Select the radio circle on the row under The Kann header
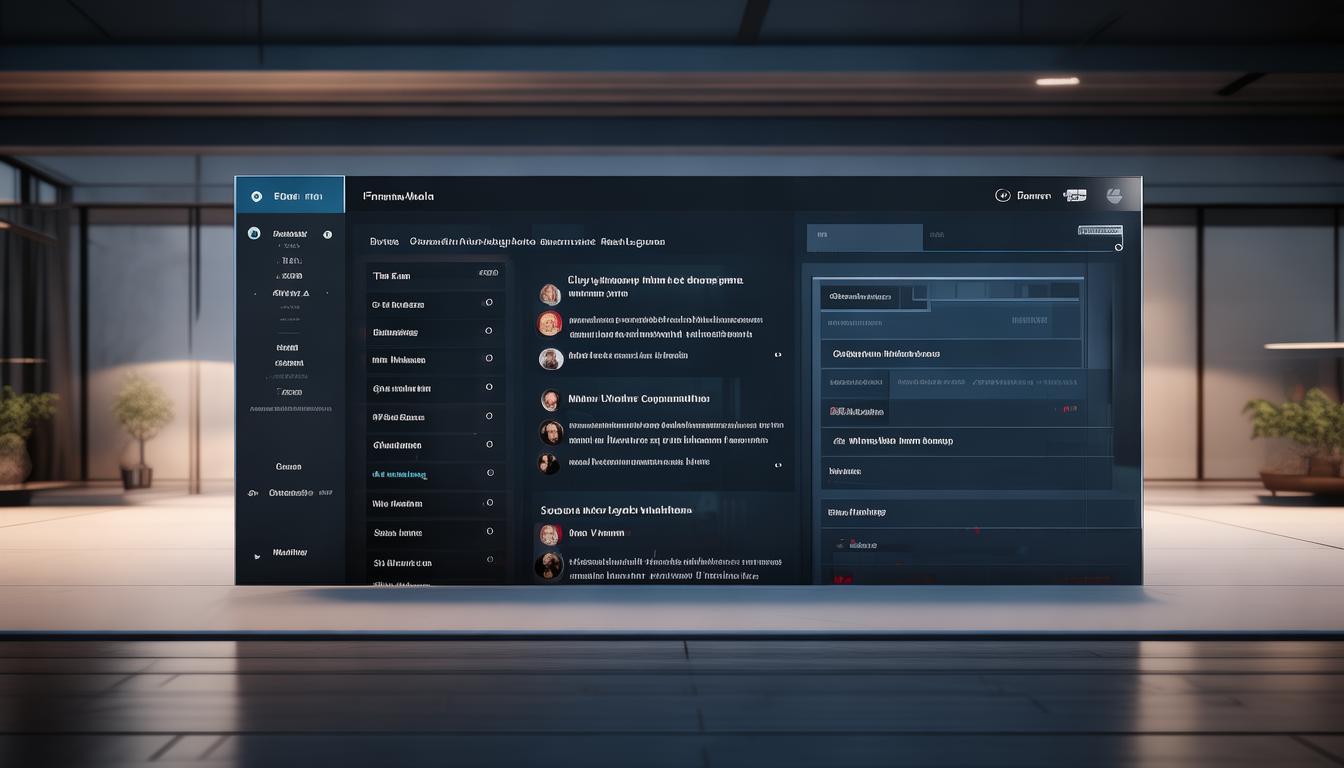 pyautogui.click(x=488, y=302)
